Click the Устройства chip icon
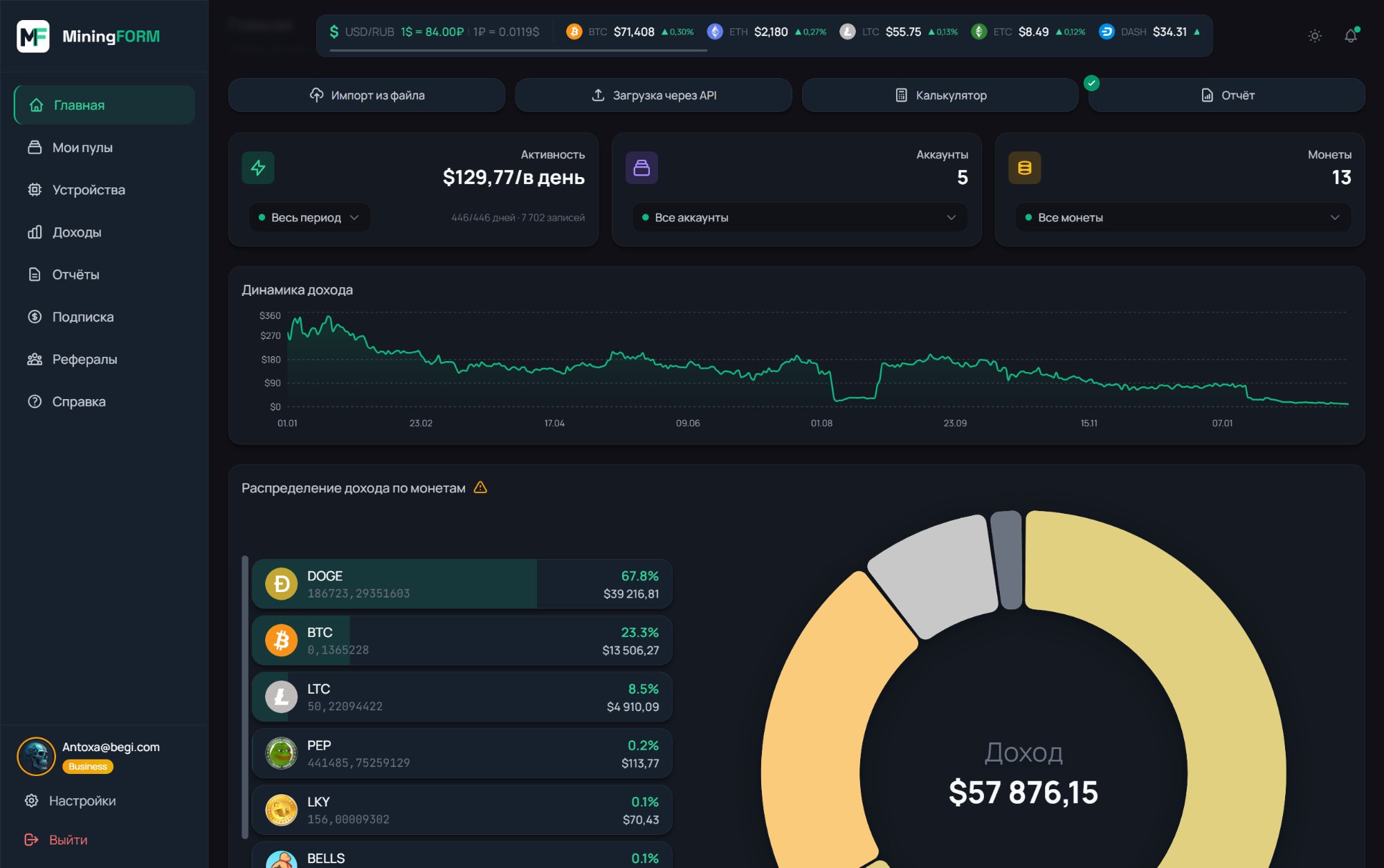The height and width of the screenshot is (868, 1384). [35, 190]
